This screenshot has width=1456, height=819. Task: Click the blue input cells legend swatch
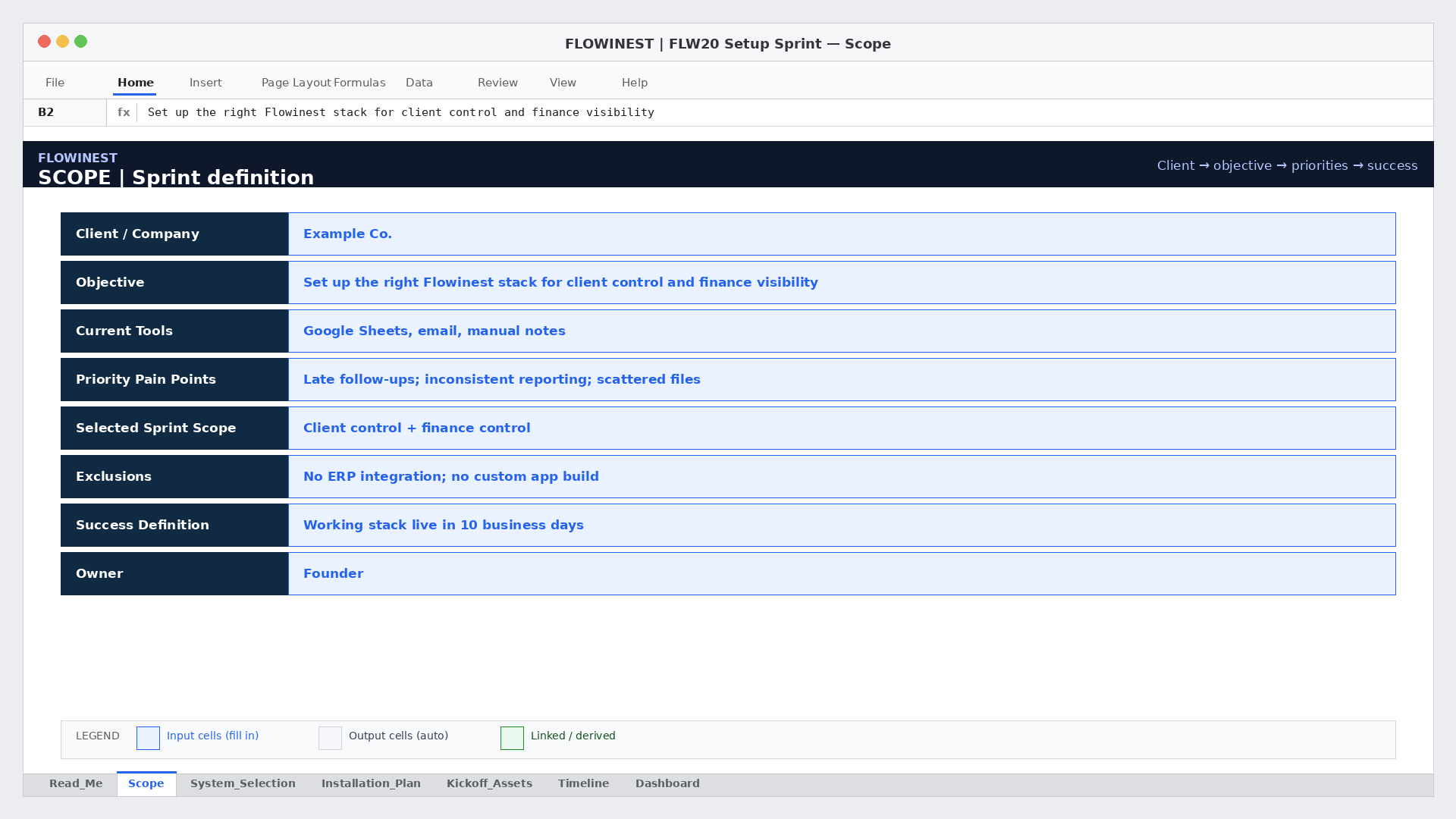click(148, 738)
